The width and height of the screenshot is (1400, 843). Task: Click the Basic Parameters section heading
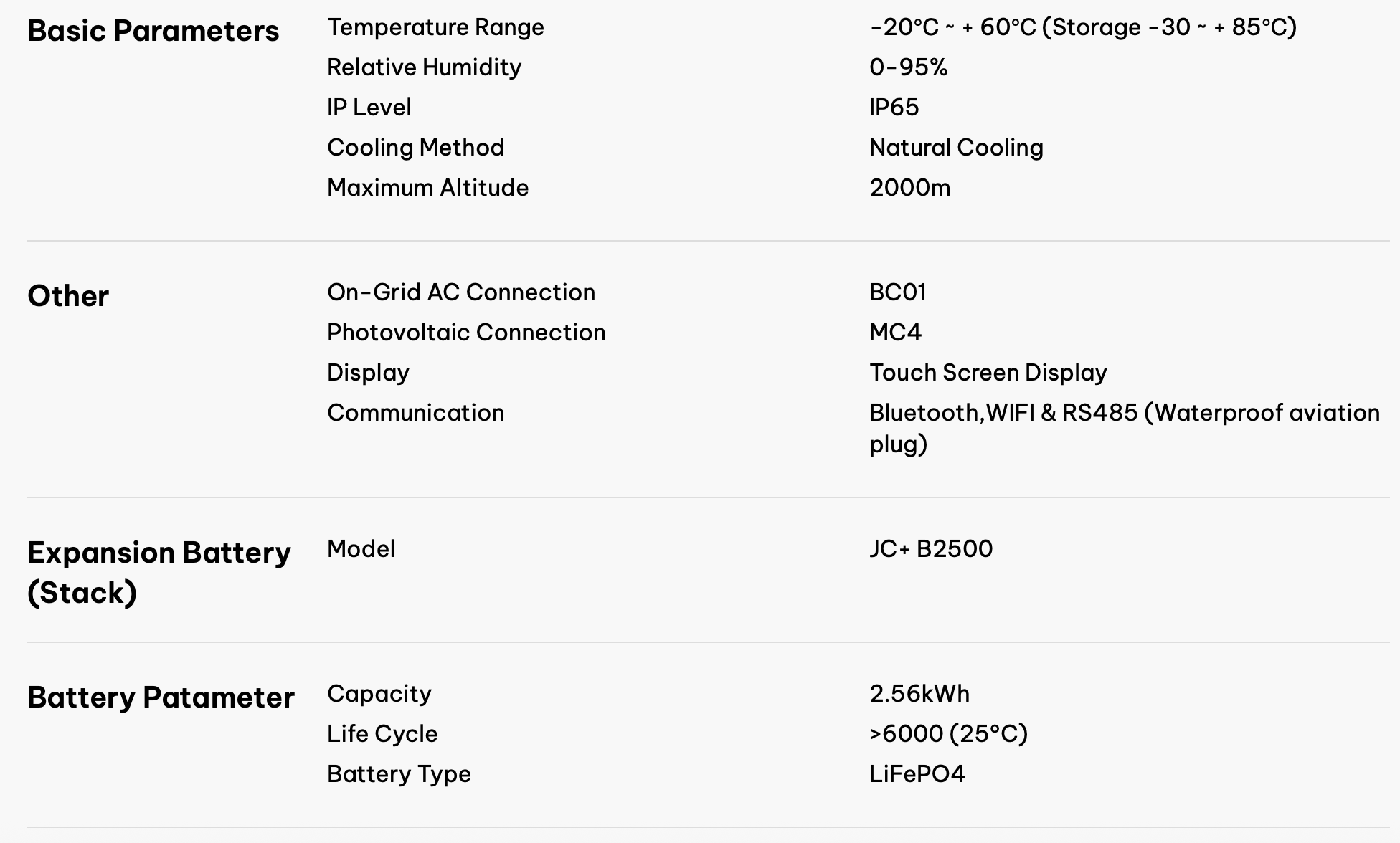(153, 31)
